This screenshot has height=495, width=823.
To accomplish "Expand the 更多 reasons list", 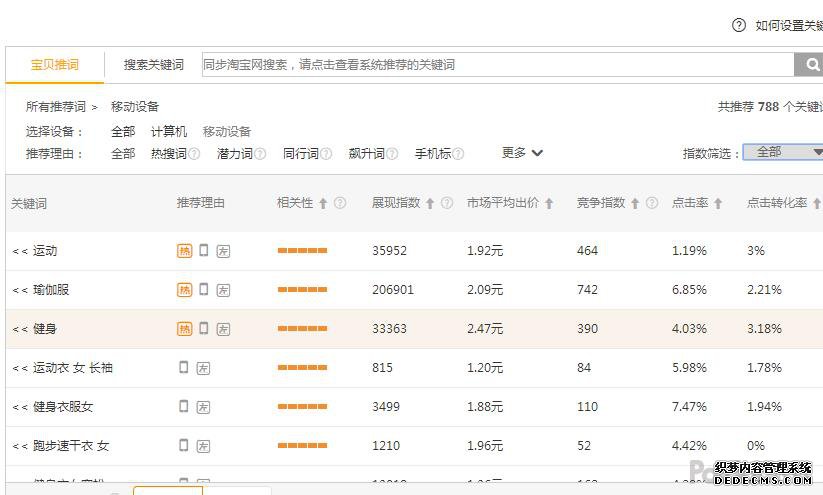I will coord(522,153).
